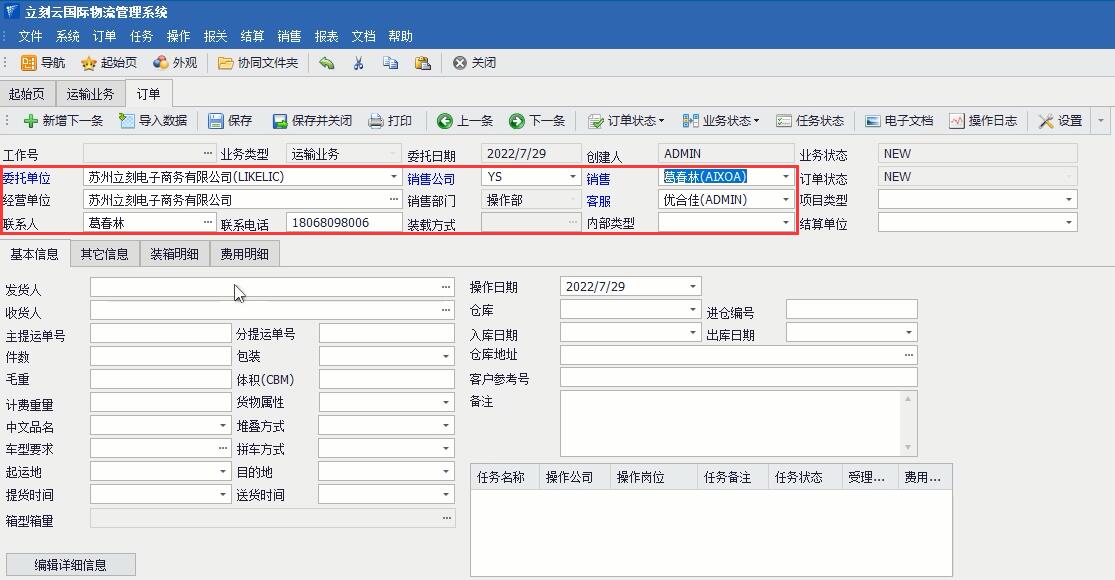Click the 编辑详细信息 button
Image resolution: width=1115 pixels, height=580 pixels.
tap(70, 565)
